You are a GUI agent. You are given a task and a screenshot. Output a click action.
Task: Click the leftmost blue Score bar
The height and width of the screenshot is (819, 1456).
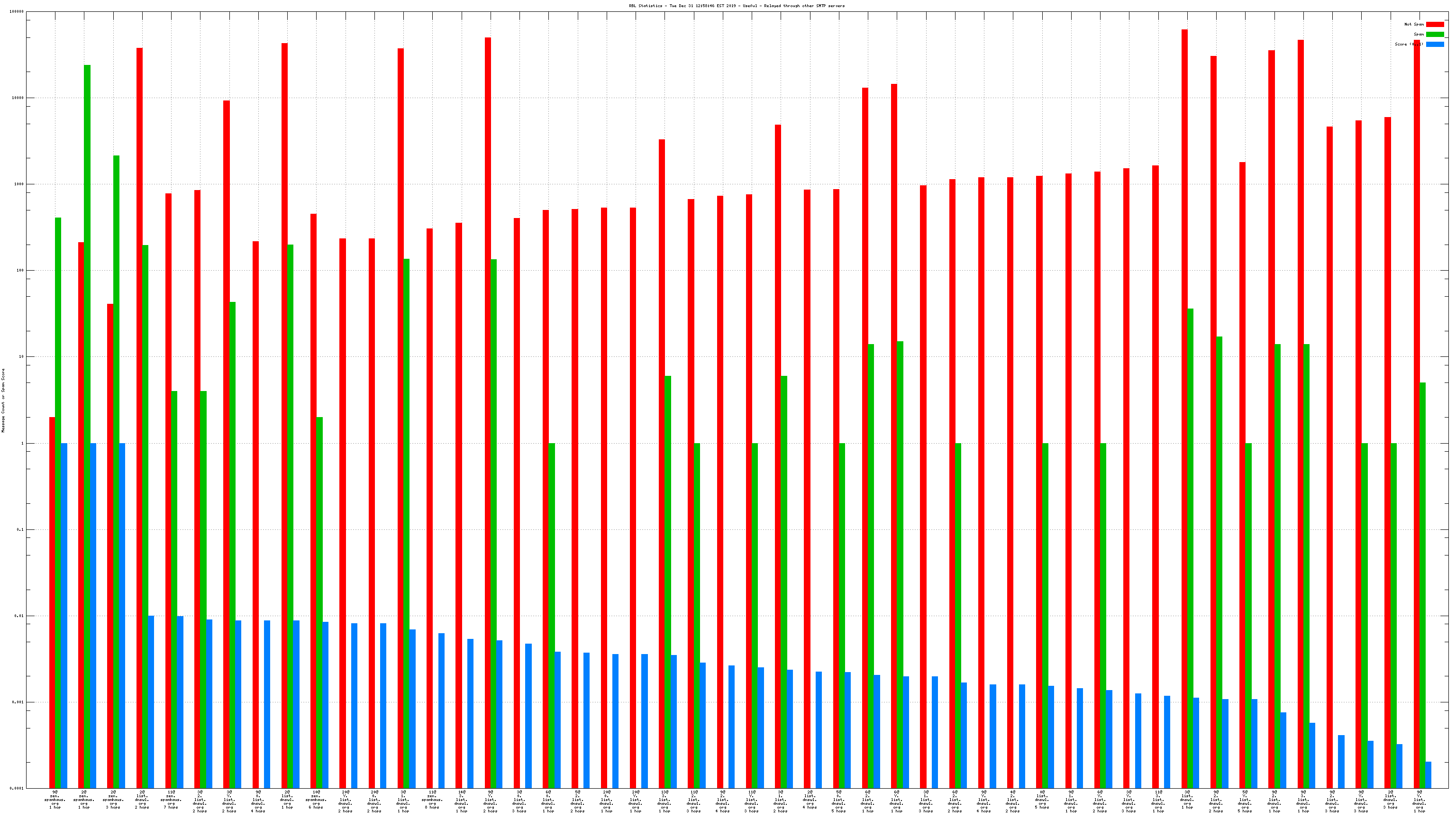(64, 616)
